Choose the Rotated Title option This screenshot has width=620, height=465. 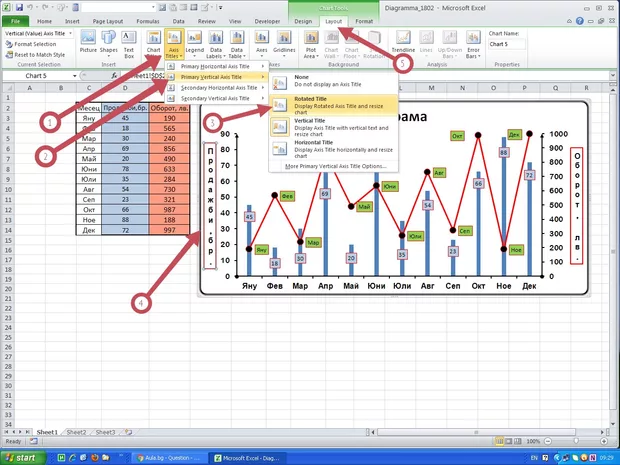(333, 105)
